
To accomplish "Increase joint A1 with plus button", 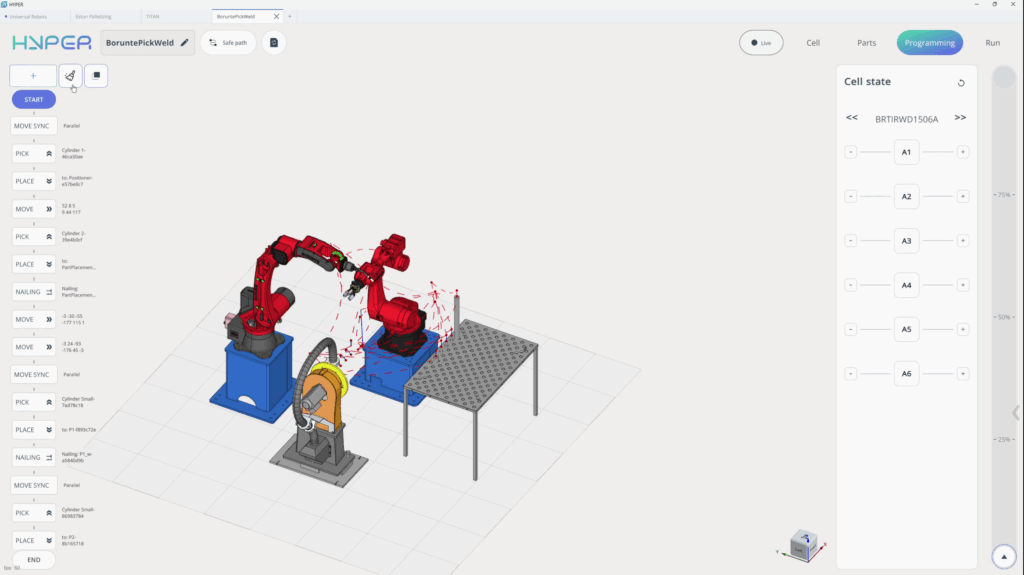I will [963, 152].
